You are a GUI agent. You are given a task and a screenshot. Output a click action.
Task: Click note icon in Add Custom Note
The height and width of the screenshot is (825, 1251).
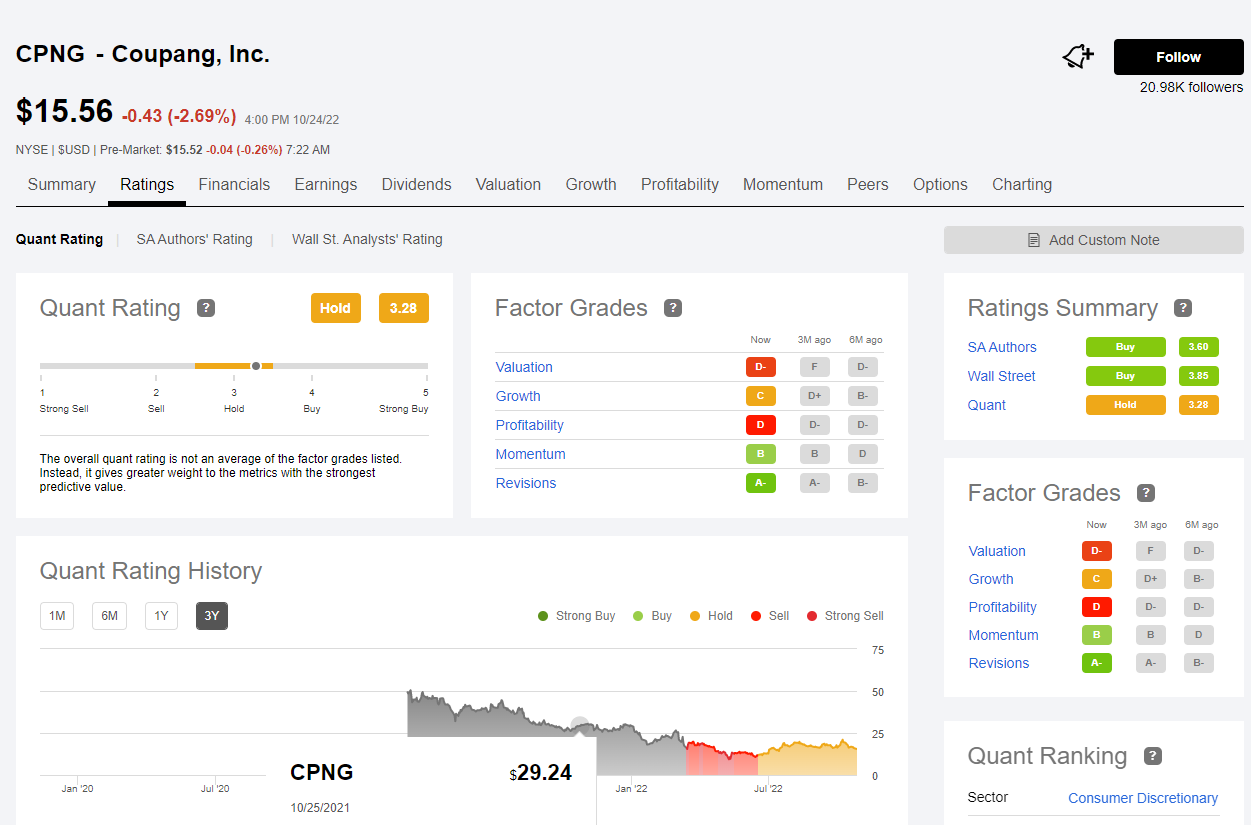1034,240
